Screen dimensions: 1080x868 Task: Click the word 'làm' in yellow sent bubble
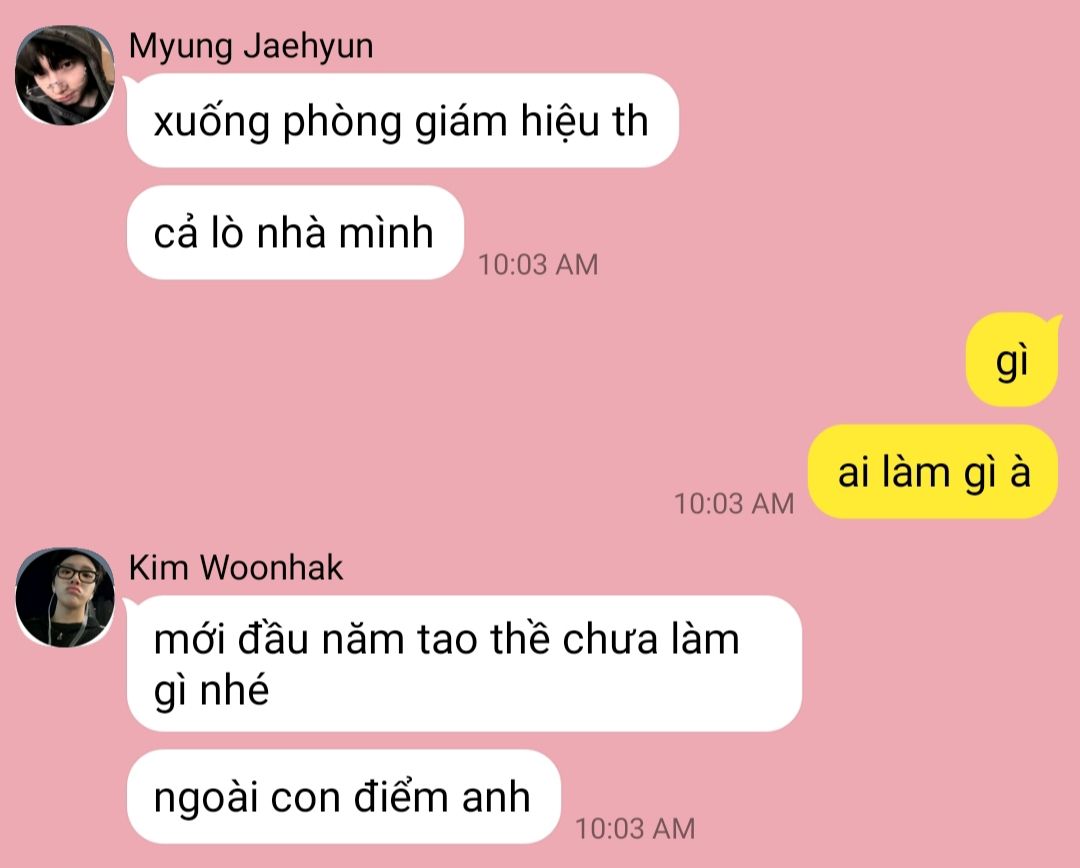(x=916, y=473)
